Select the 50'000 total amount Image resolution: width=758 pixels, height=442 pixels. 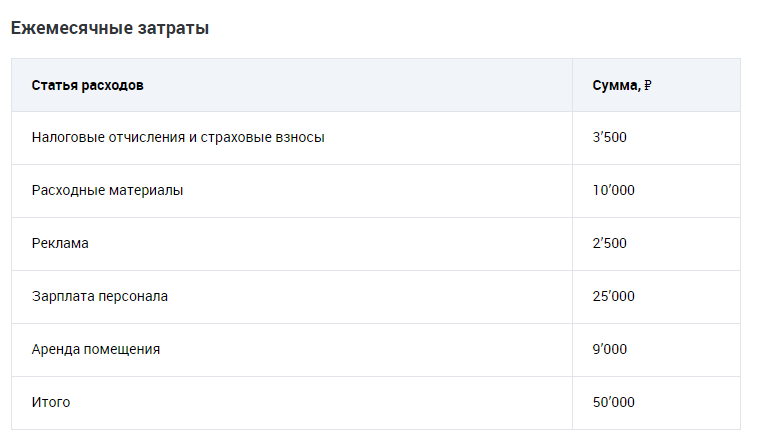(x=613, y=402)
